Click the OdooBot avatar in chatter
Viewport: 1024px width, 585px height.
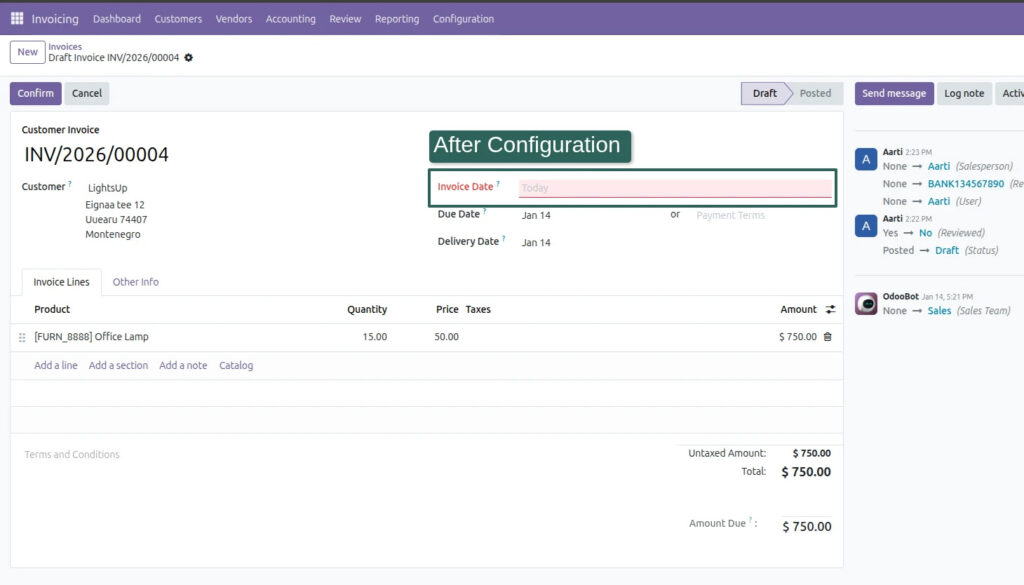(x=866, y=304)
